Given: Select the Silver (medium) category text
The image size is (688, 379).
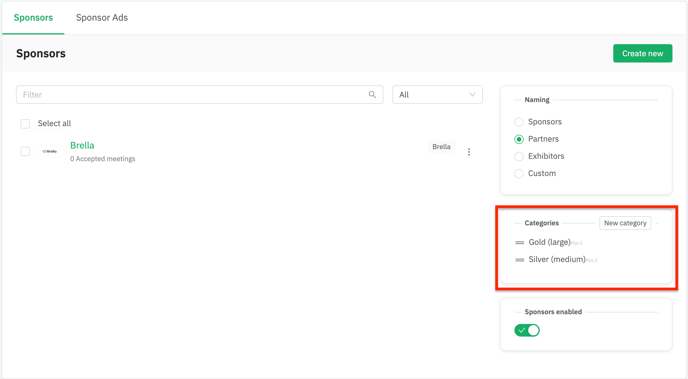Looking at the screenshot, I should [557, 259].
